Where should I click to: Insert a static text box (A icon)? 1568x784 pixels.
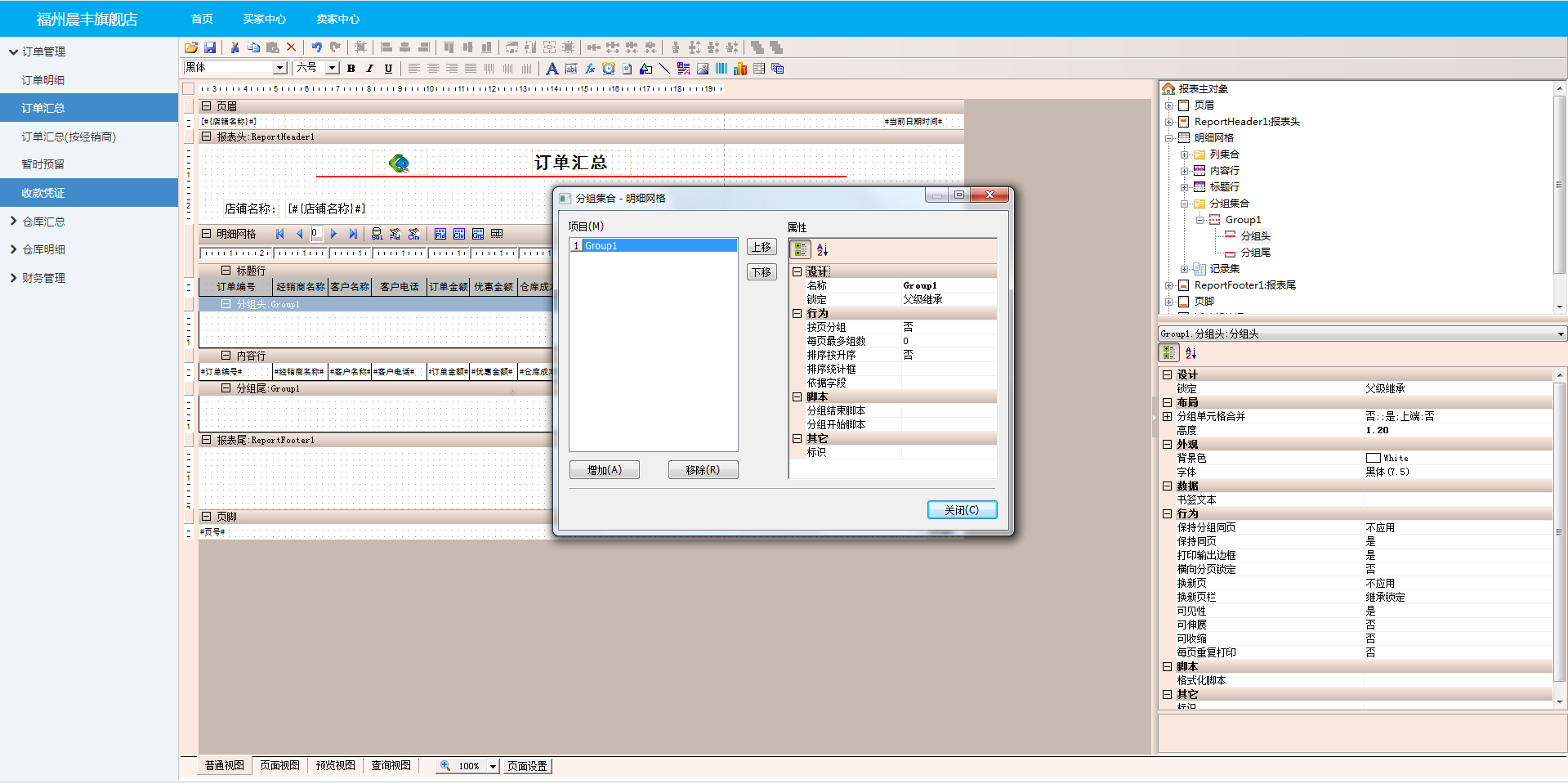click(552, 69)
